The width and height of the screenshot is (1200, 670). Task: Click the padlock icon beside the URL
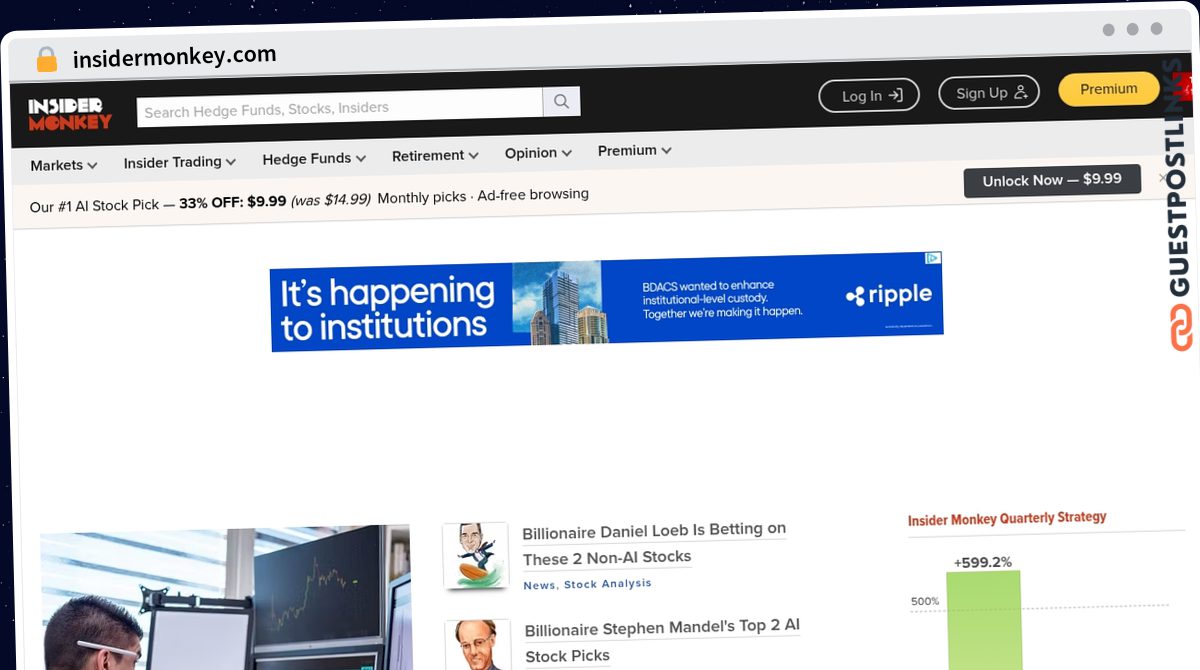coord(47,60)
